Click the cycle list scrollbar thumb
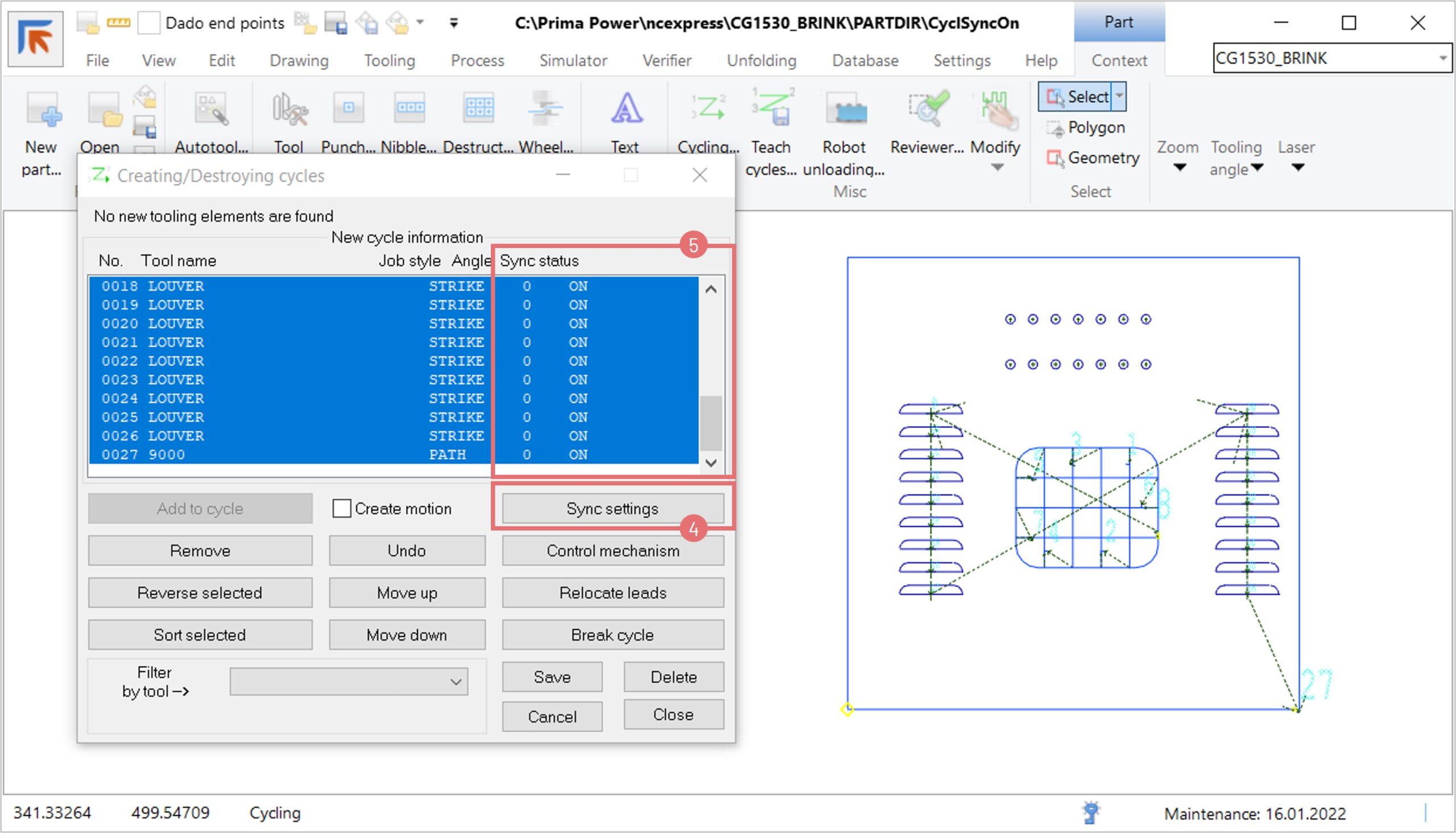1456x833 pixels. coord(711,423)
